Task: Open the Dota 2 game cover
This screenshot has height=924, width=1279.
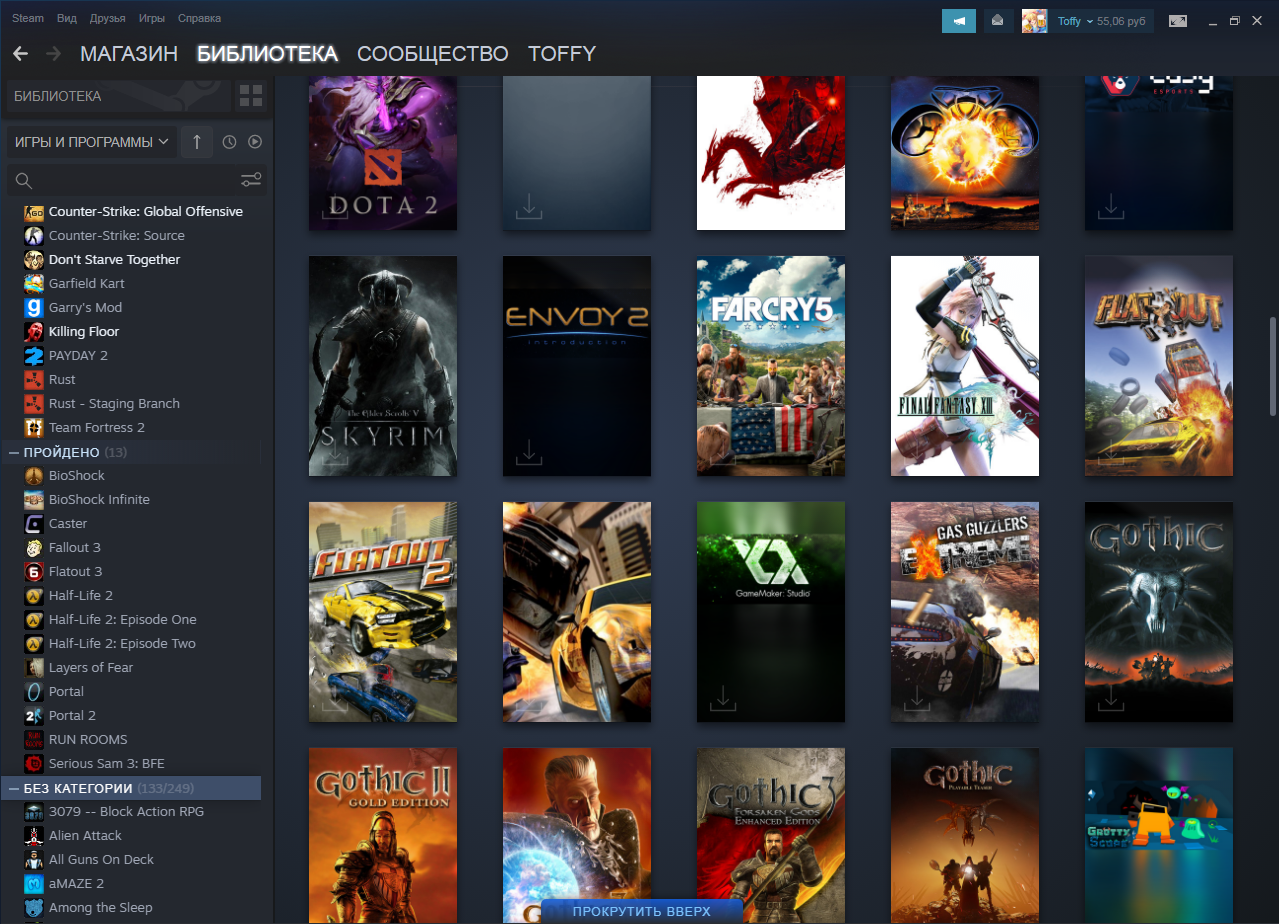Action: click(383, 154)
